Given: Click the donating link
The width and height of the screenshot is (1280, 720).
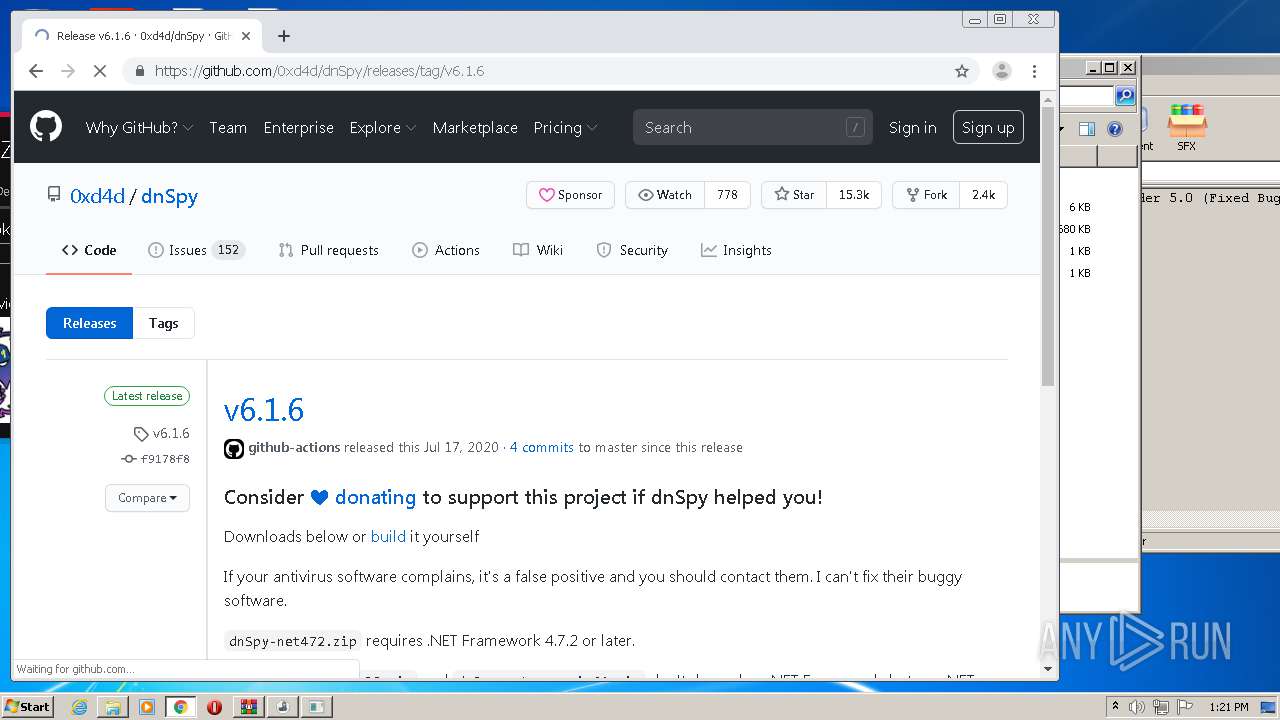Looking at the screenshot, I should tap(375, 497).
